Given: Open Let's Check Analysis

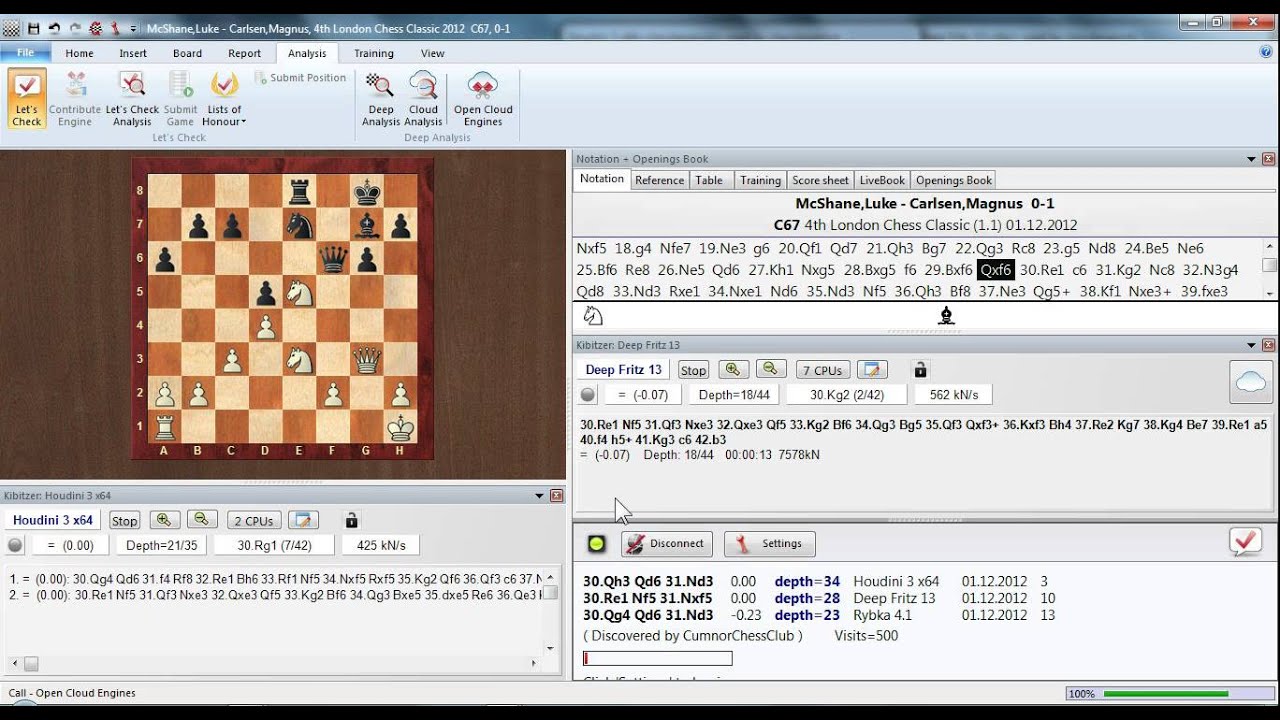Looking at the screenshot, I should [x=132, y=99].
